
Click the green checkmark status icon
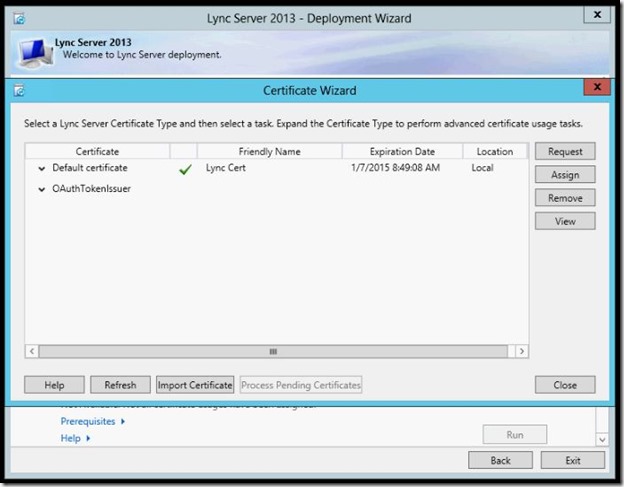(185, 169)
